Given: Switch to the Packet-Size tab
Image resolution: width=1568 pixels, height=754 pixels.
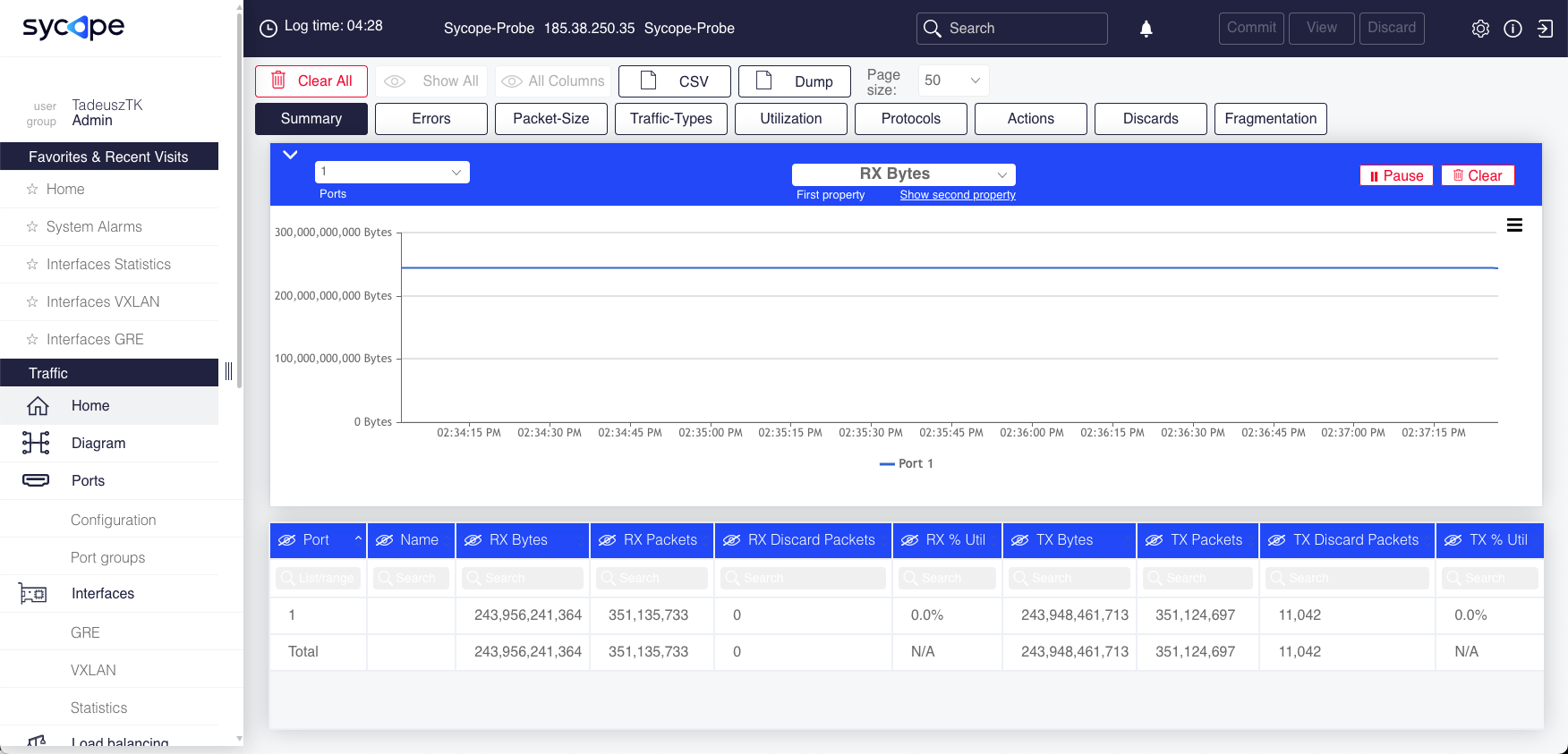Looking at the screenshot, I should point(551,119).
